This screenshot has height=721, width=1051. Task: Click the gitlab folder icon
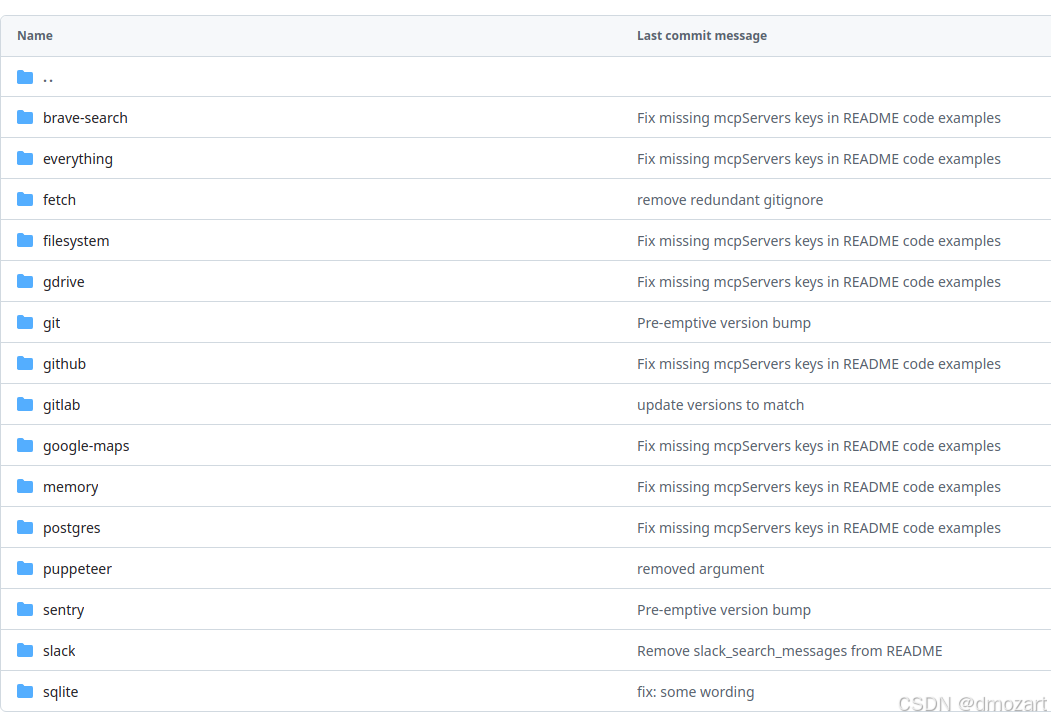[25, 405]
